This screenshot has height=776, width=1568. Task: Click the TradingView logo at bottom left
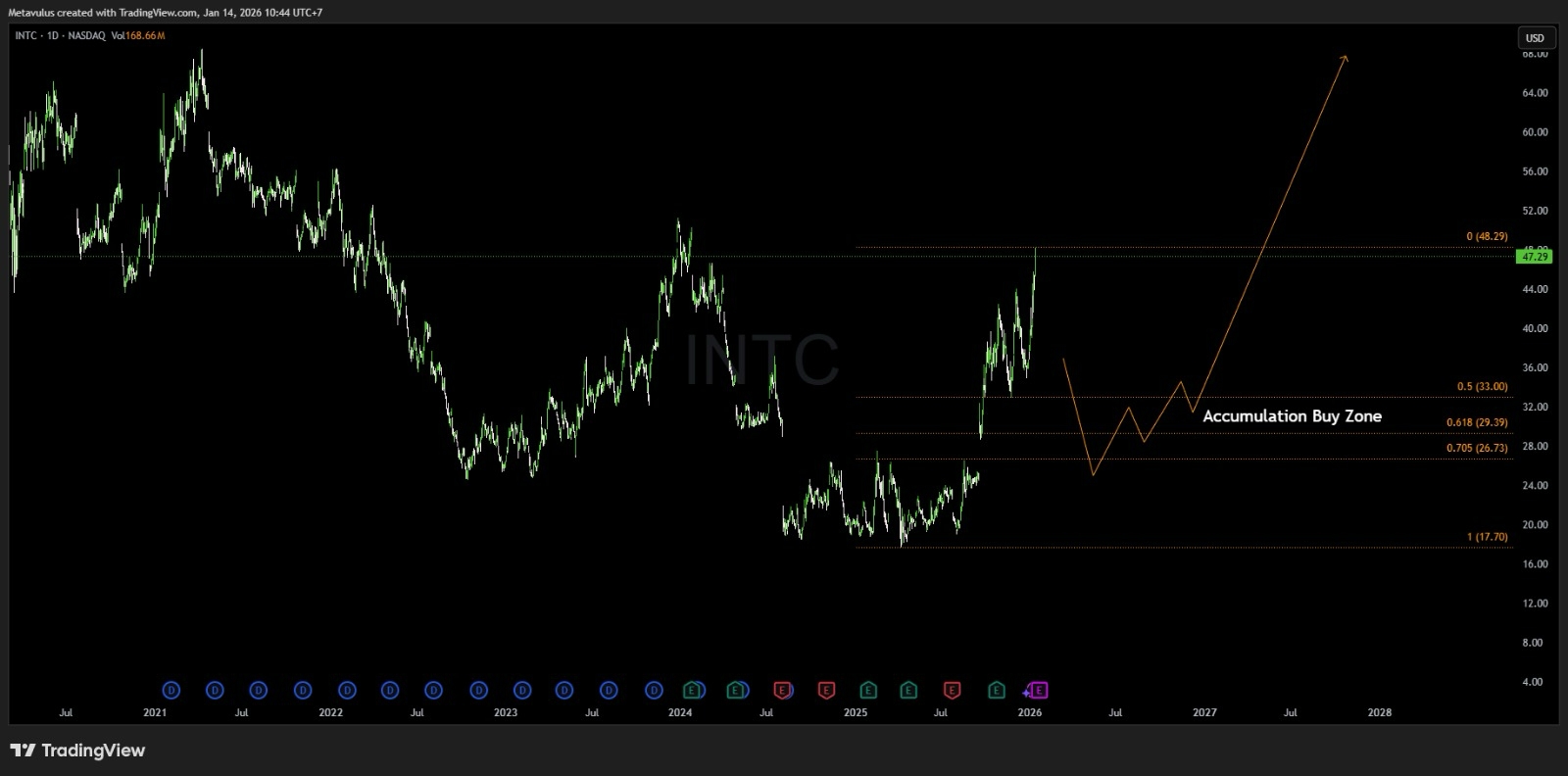click(77, 751)
